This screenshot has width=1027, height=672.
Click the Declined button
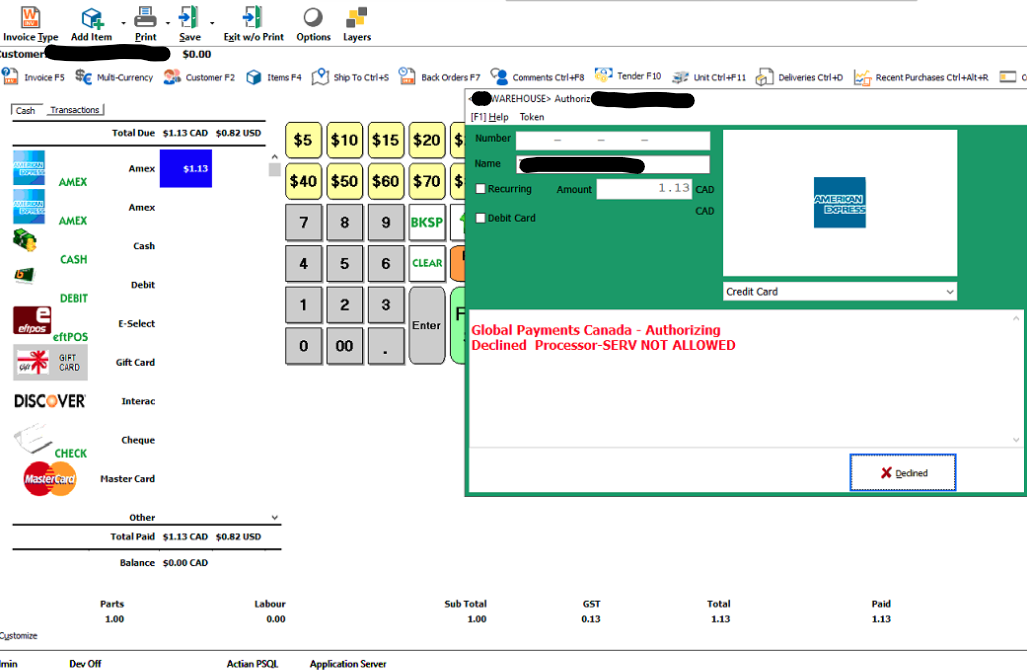coord(903,472)
